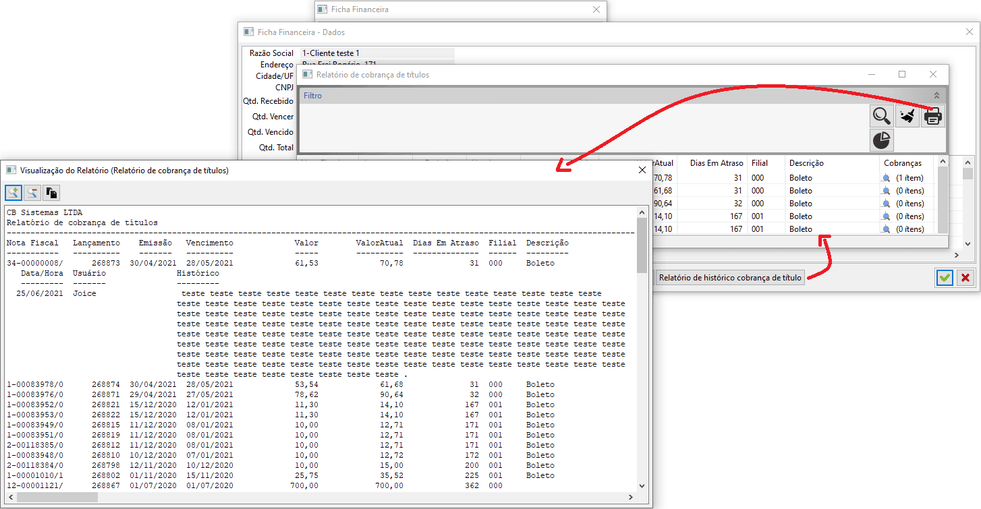
Task: Run the filter search with magnifying glass
Action: click(x=882, y=116)
